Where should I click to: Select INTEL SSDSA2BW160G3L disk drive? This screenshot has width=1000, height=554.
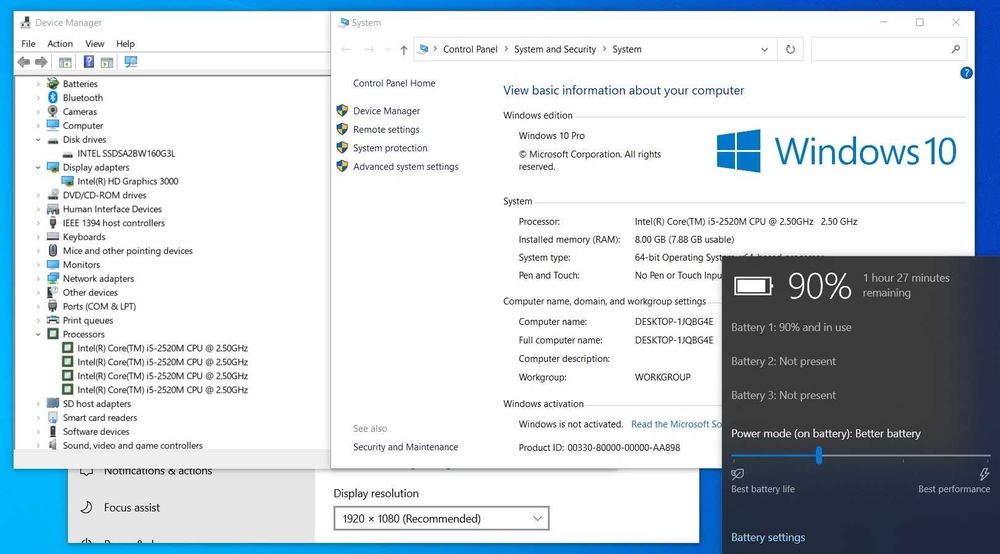click(126, 153)
